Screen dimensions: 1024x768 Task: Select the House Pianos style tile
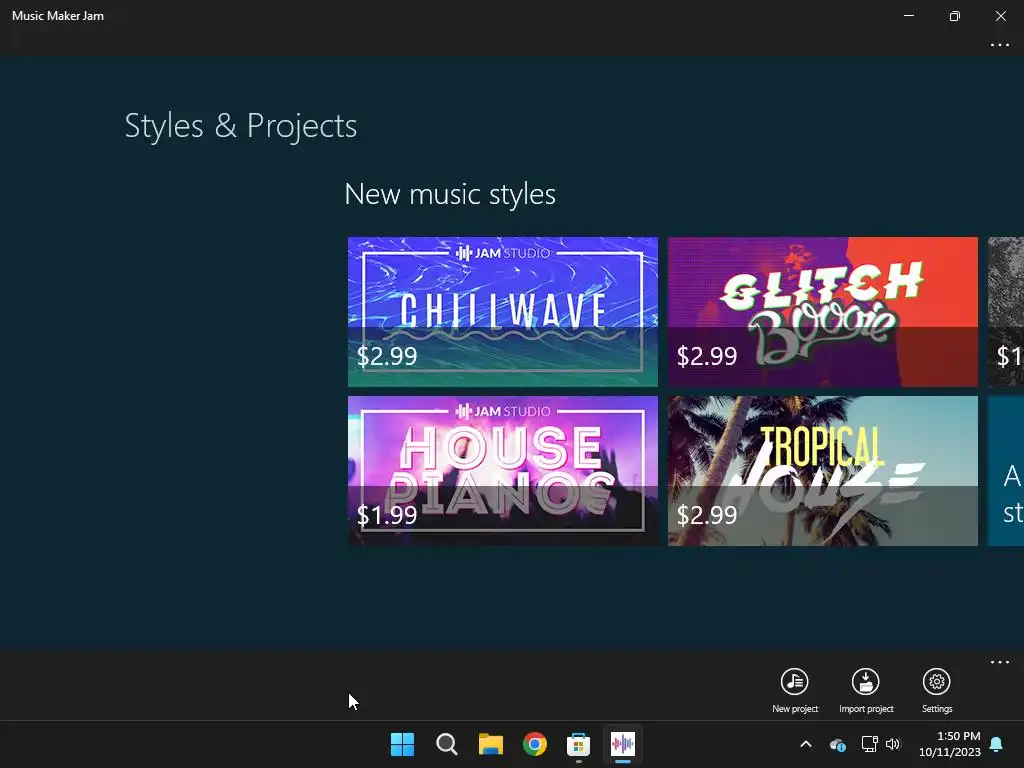click(x=503, y=471)
